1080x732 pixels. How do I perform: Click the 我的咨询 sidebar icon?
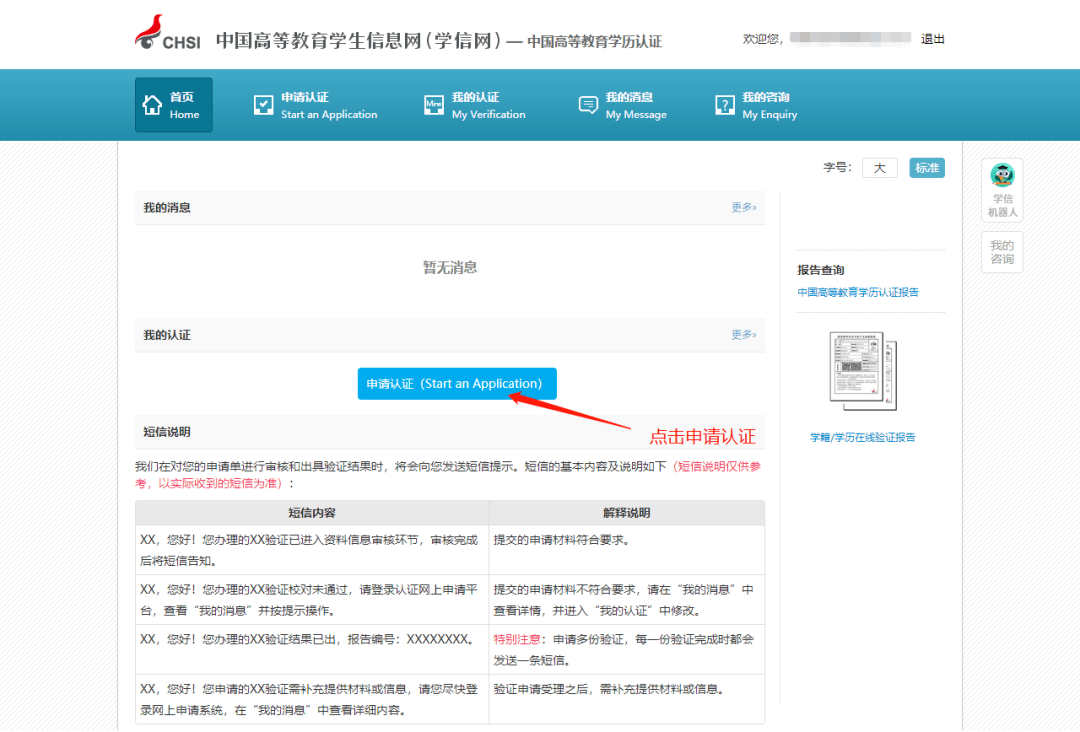[x=1002, y=251]
